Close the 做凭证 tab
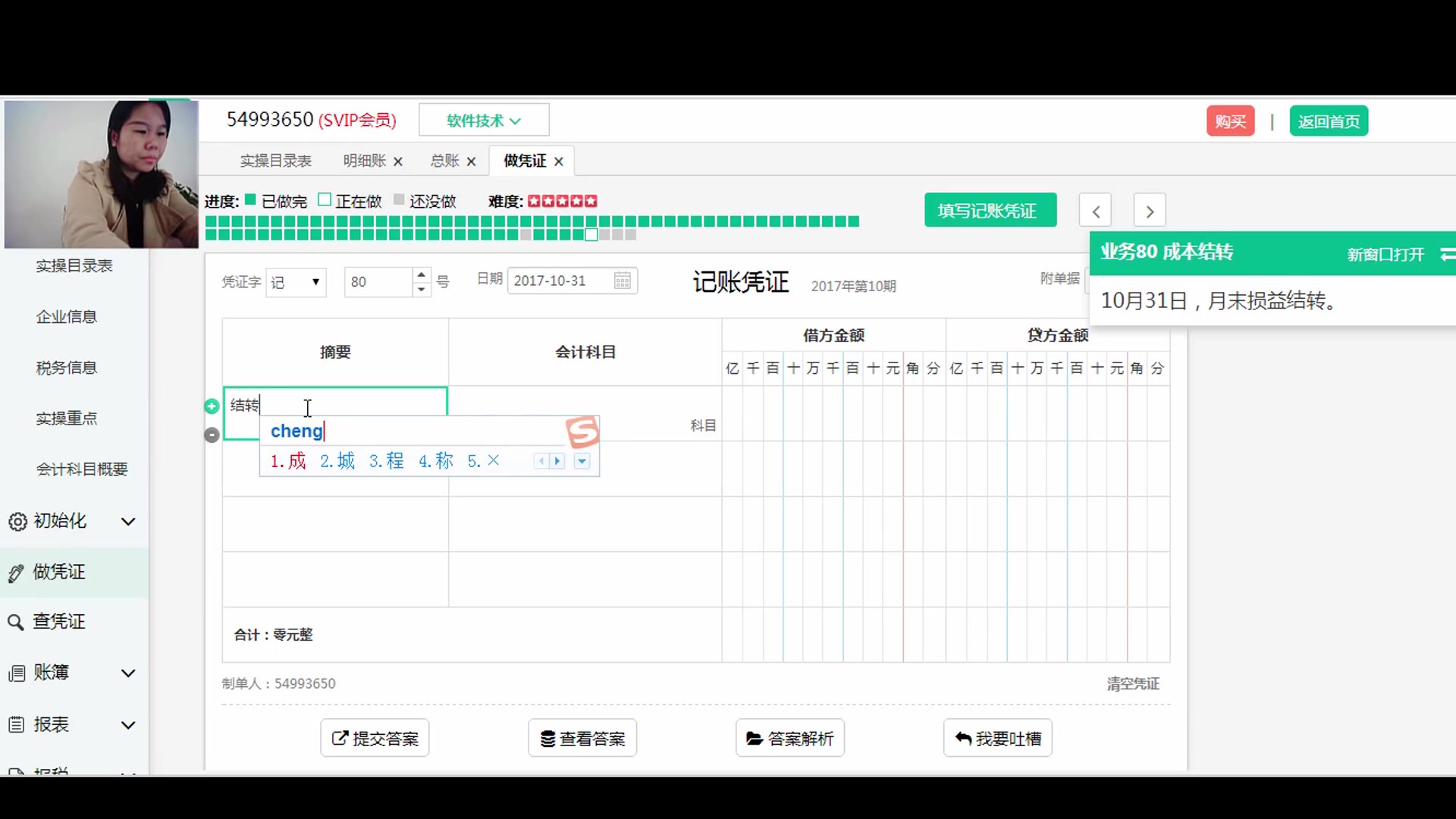This screenshot has width=1456, height=819. (x=559, y=162)
